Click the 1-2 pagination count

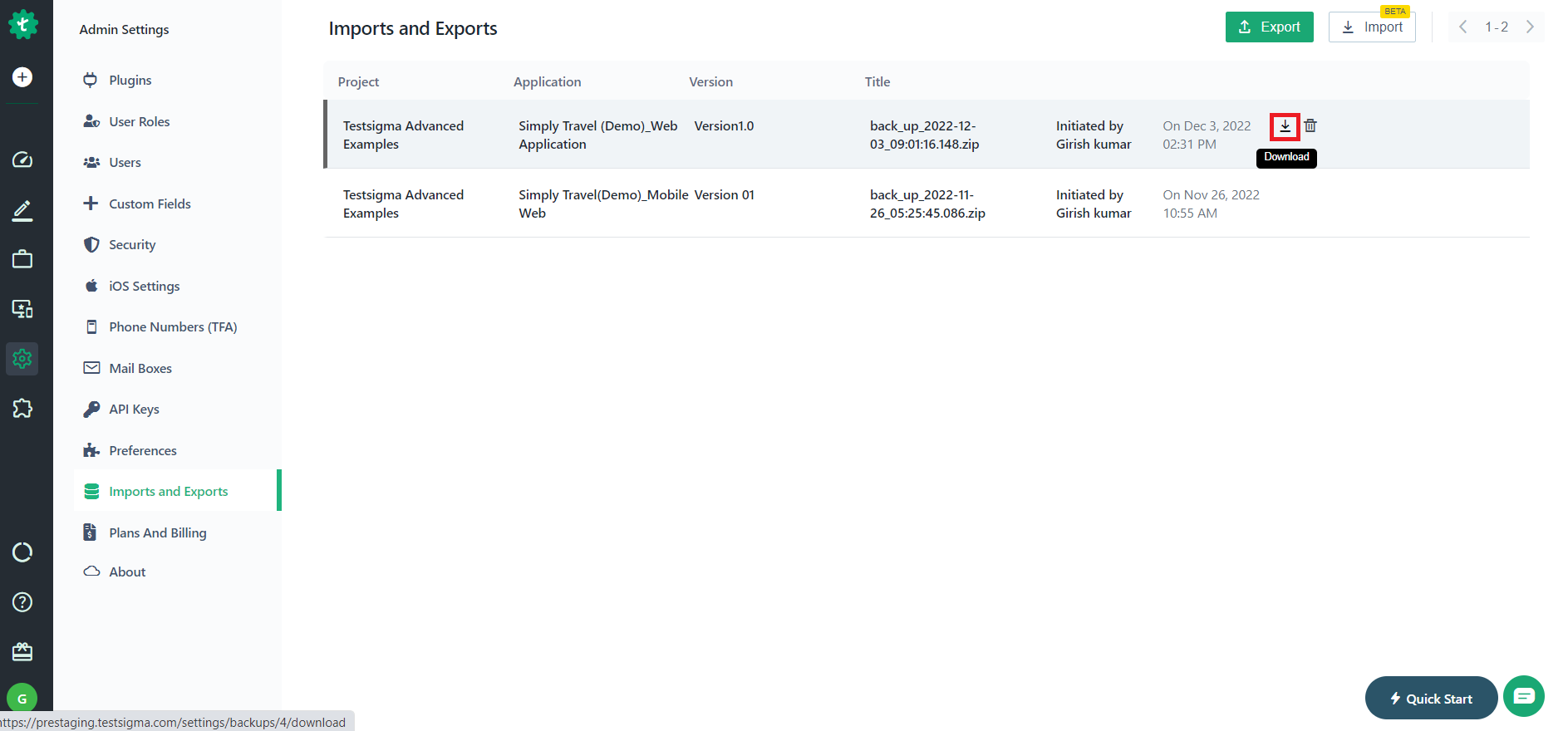click(x=1497, y=27)
